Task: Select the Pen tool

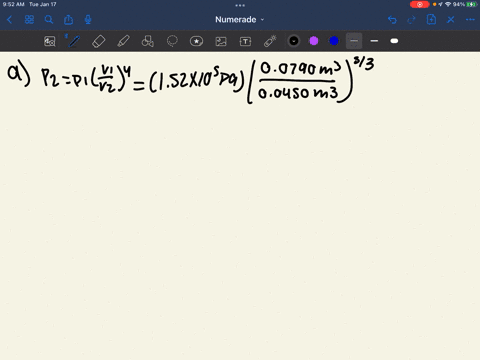Action: coord(74,41)
